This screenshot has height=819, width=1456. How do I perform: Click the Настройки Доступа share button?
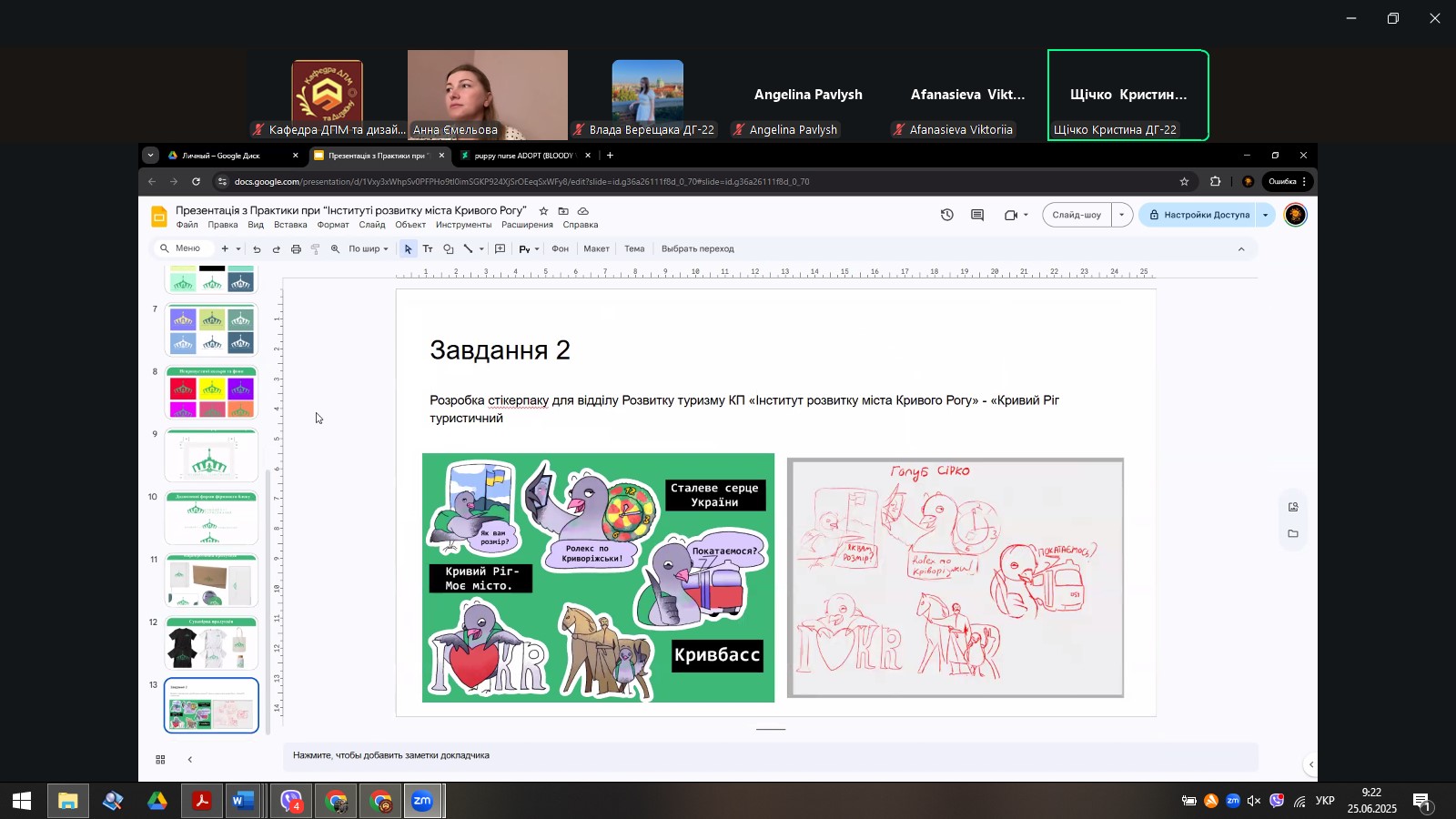coord(1198,216)
